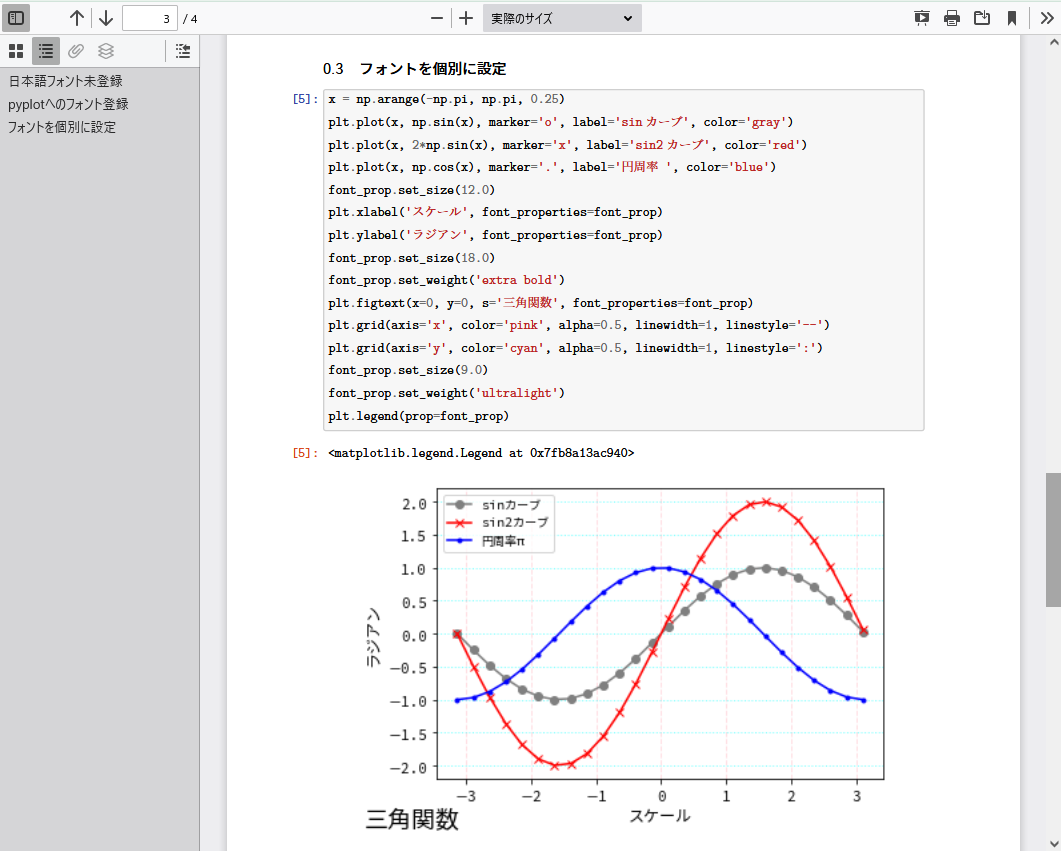Viewport: 1061px width, 851px height.
Task: Go to the next page
Action: (x=105, y=17)
